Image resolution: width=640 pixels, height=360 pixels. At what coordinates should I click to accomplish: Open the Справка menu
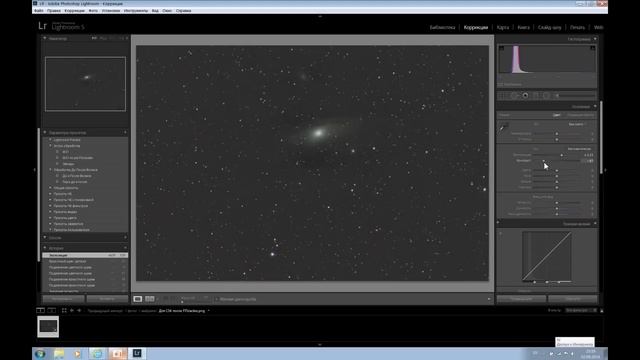pos(184,11)
